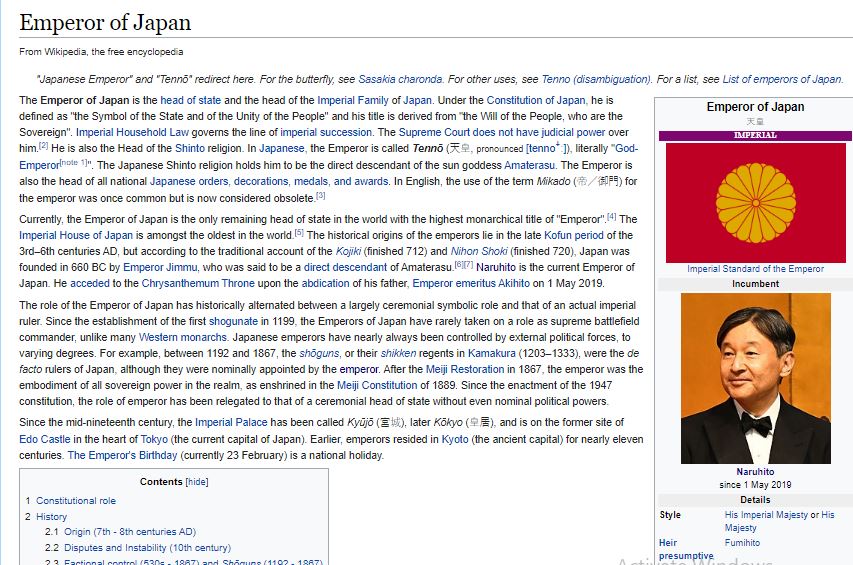Open the Amaterasu goddess link
Image resolution: width=853 pixels, height=565 pixels.
pyautogui.click(x=529, y=165)
